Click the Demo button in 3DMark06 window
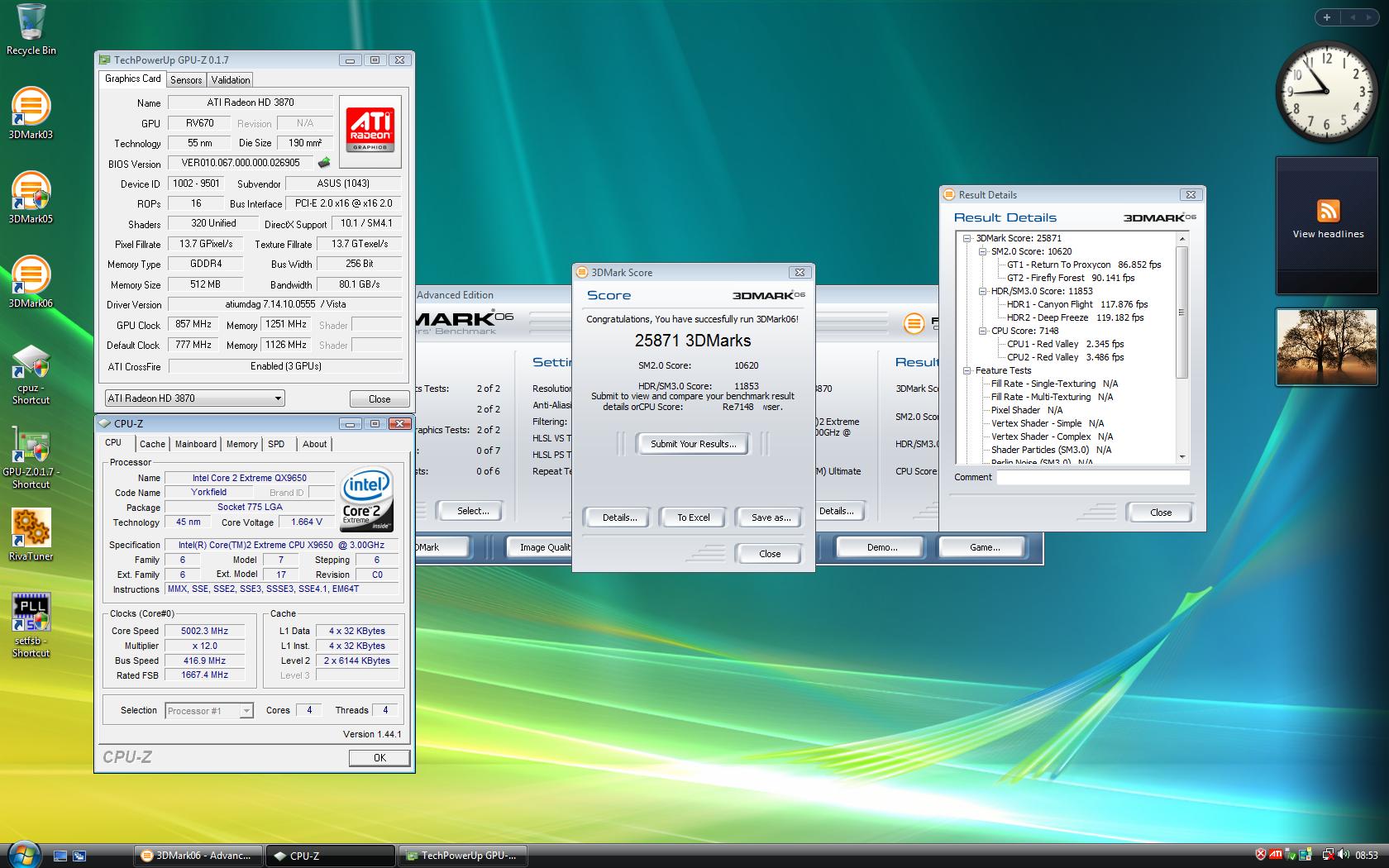This screenshot has width=1389, height=868. [881, 547]
